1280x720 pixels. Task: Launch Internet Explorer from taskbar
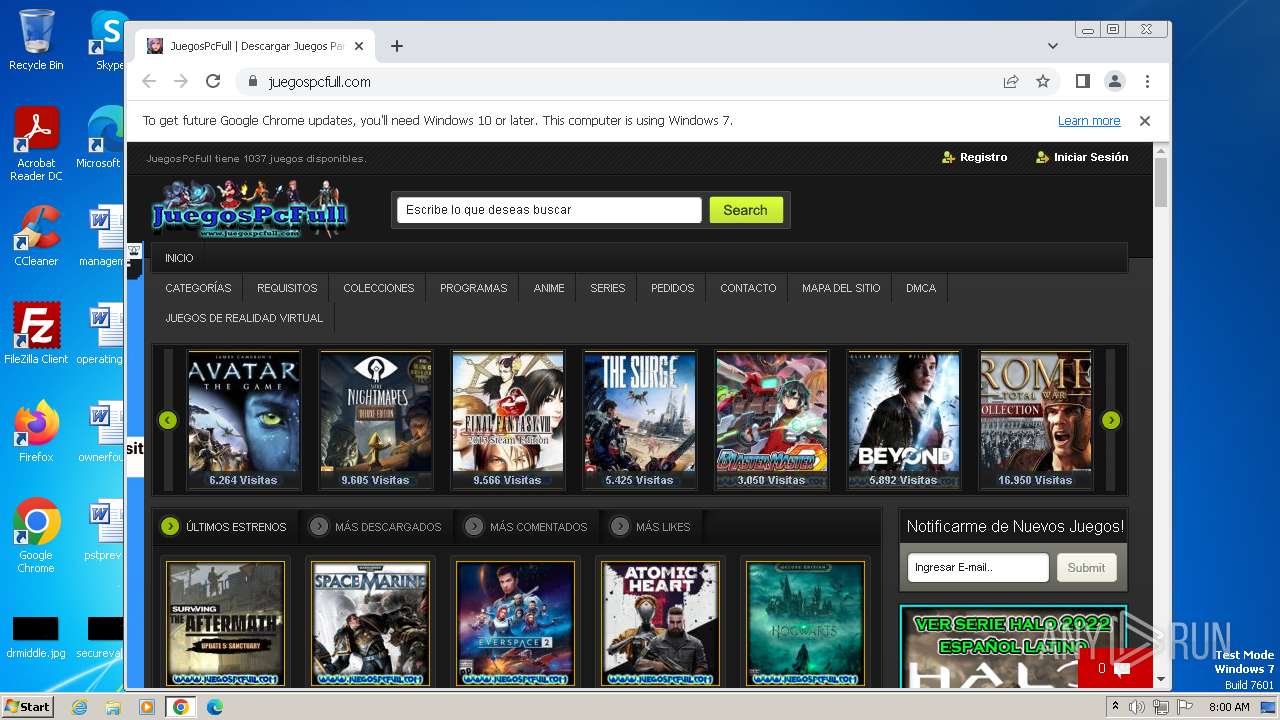(x=80, y=707)
